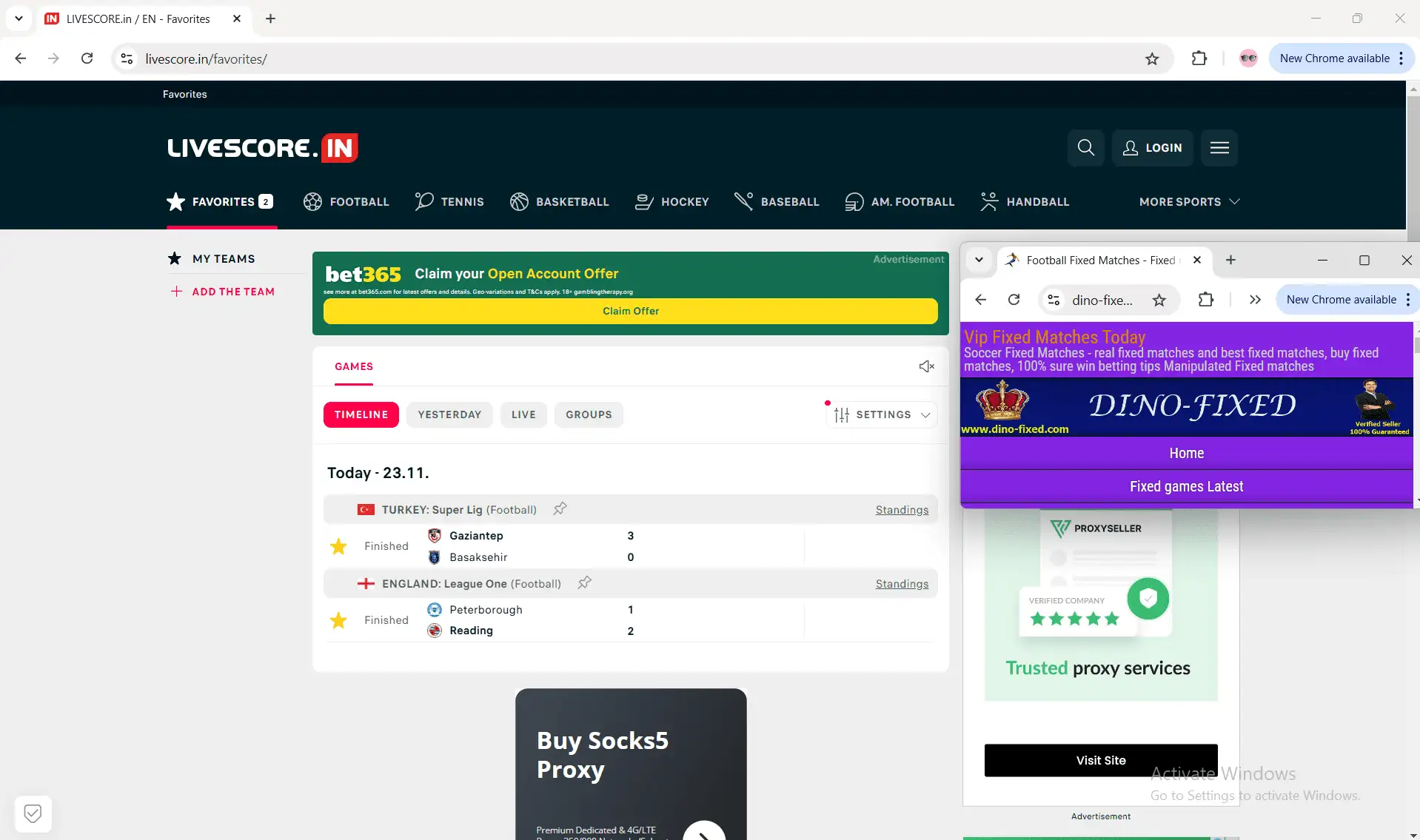The image size is (1420, 840).
Task: Click the consent shield icon at bottom left
Action: tap(33, 814)
